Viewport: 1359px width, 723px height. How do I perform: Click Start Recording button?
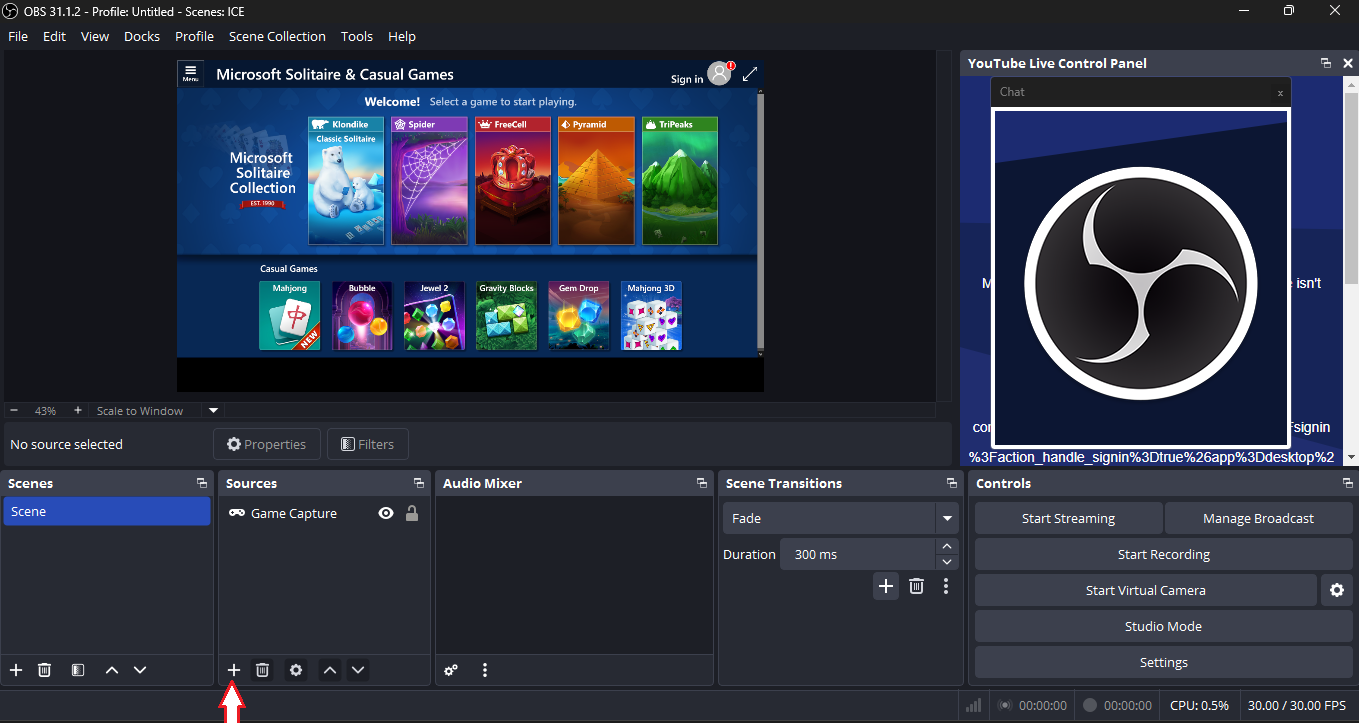click(x=1163, y=554)
